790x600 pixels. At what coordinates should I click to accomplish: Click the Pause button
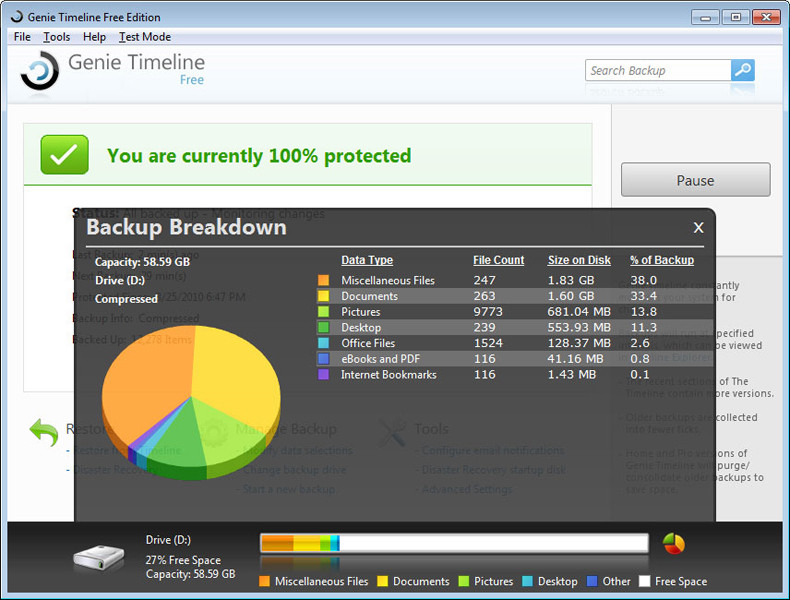point(695,180)
